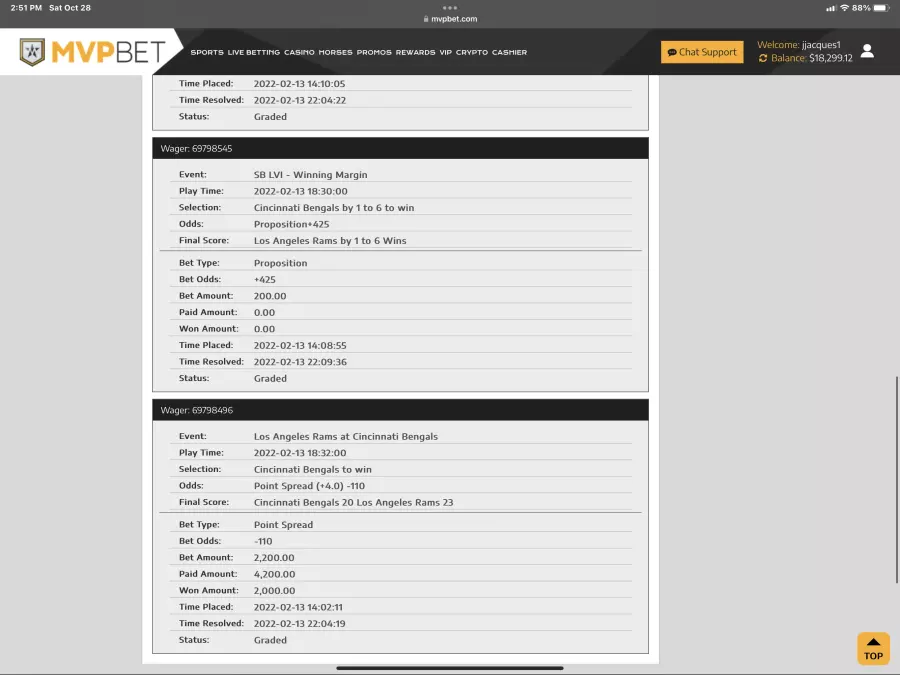Click 'Cincinnati Bengals to win' selection
900x675 pixels.
pyautogui.click(x=313, y=470)
